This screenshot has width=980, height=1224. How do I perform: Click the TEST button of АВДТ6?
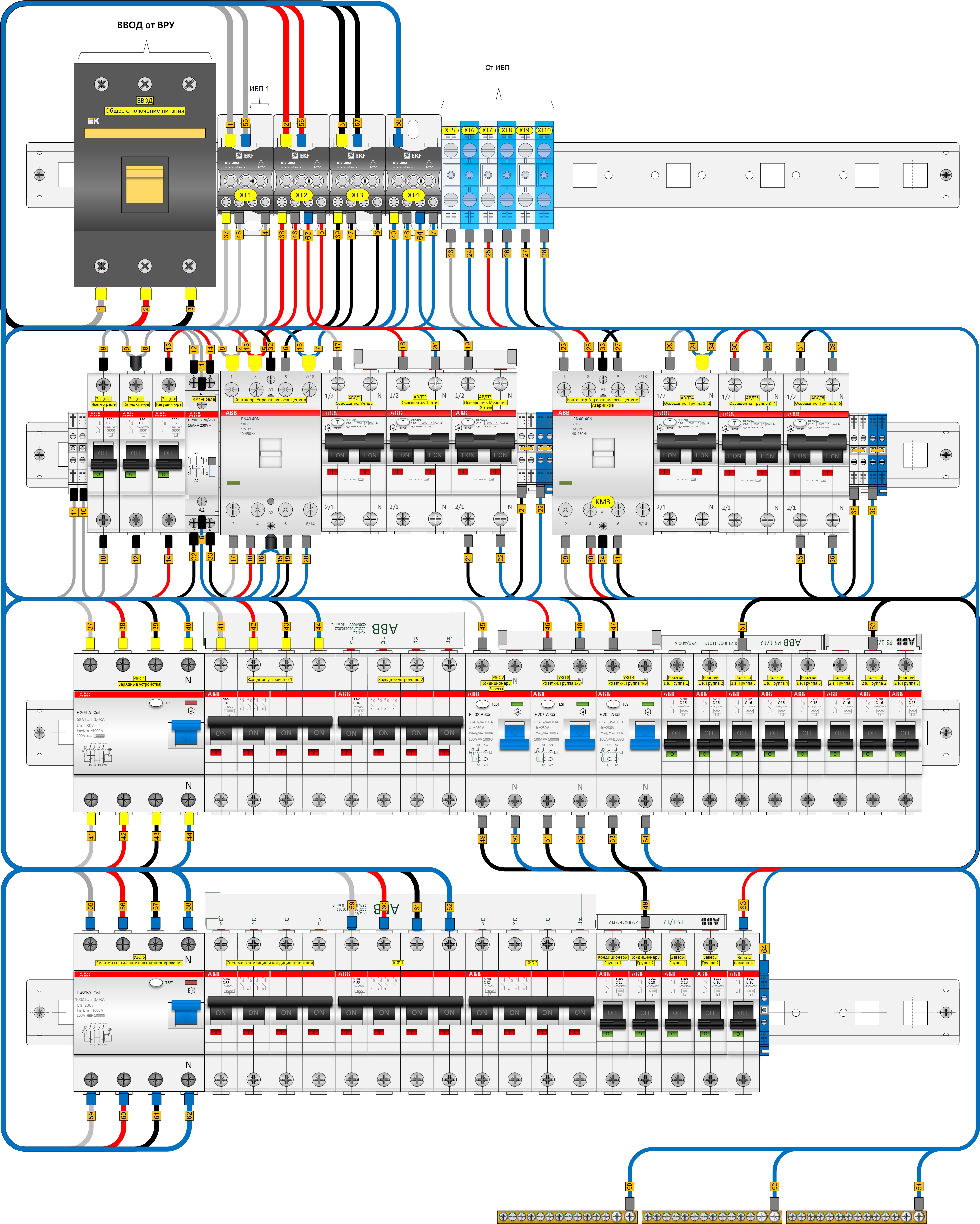800,424
